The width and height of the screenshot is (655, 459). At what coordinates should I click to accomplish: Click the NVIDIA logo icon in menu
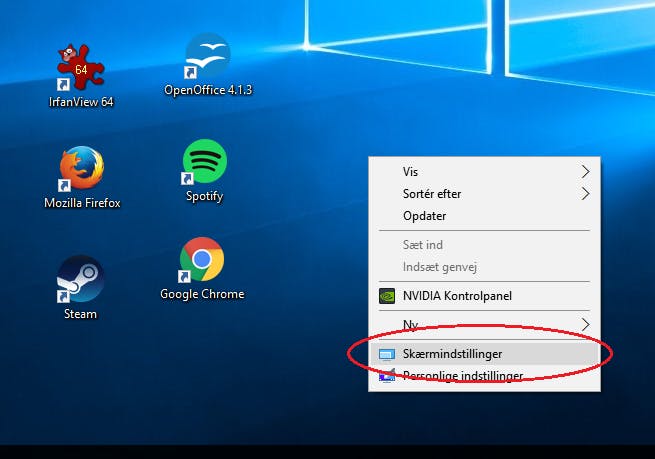[x=387, y=296]
